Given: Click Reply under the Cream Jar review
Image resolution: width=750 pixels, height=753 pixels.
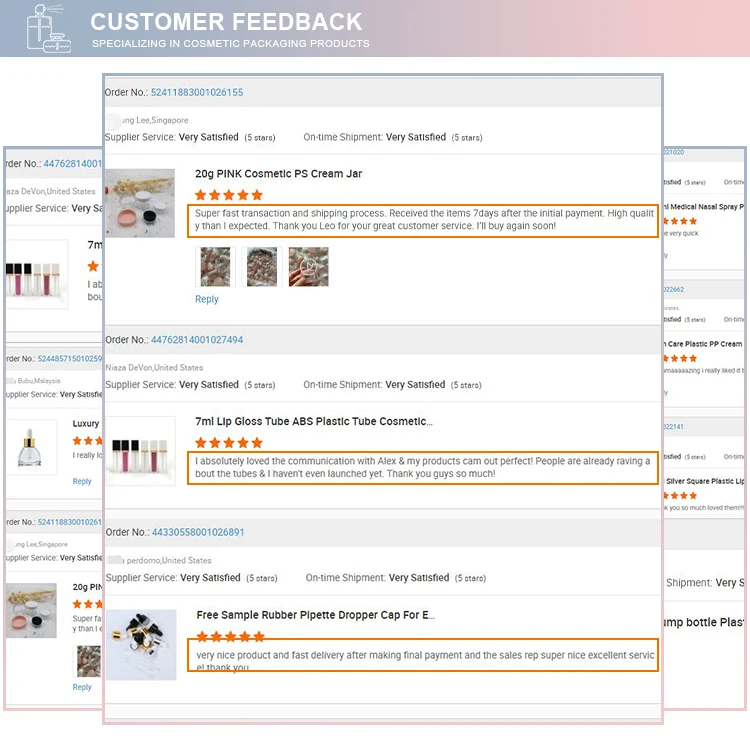Looking at the screenshot, I should point(206,299).
